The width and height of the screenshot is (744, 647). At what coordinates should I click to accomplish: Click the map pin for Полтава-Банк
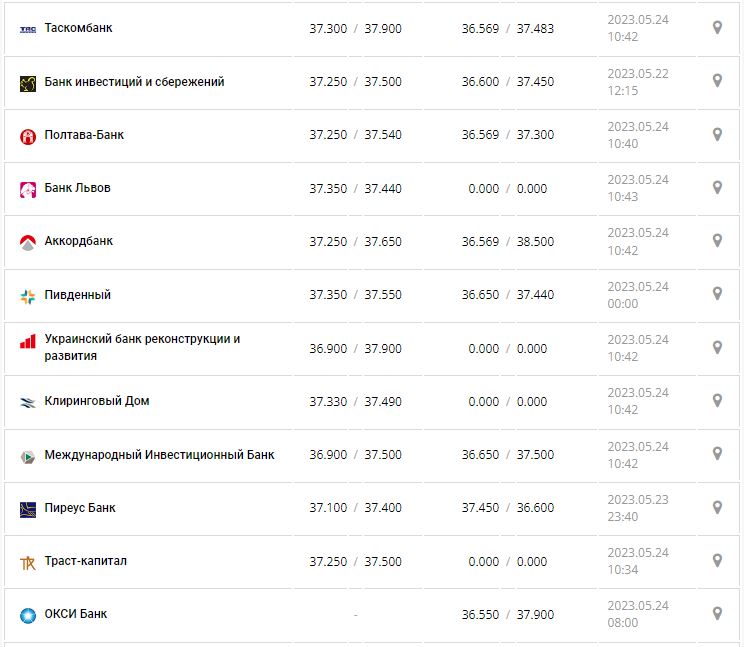click(x=717, y=135)
